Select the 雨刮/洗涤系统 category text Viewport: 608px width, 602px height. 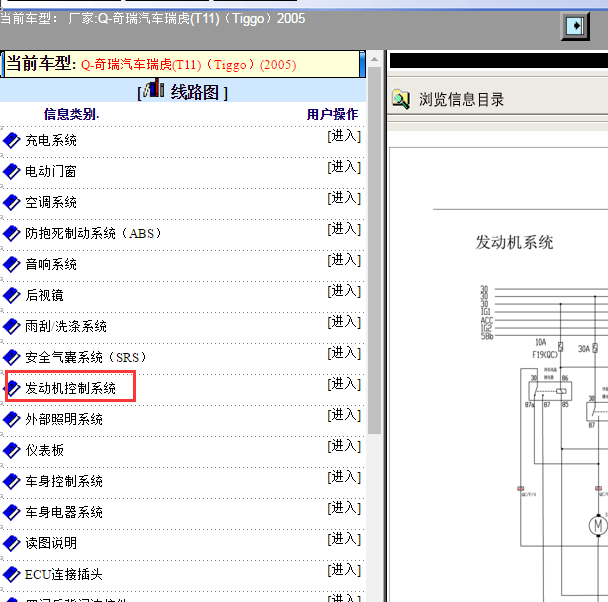coord(66,326)
